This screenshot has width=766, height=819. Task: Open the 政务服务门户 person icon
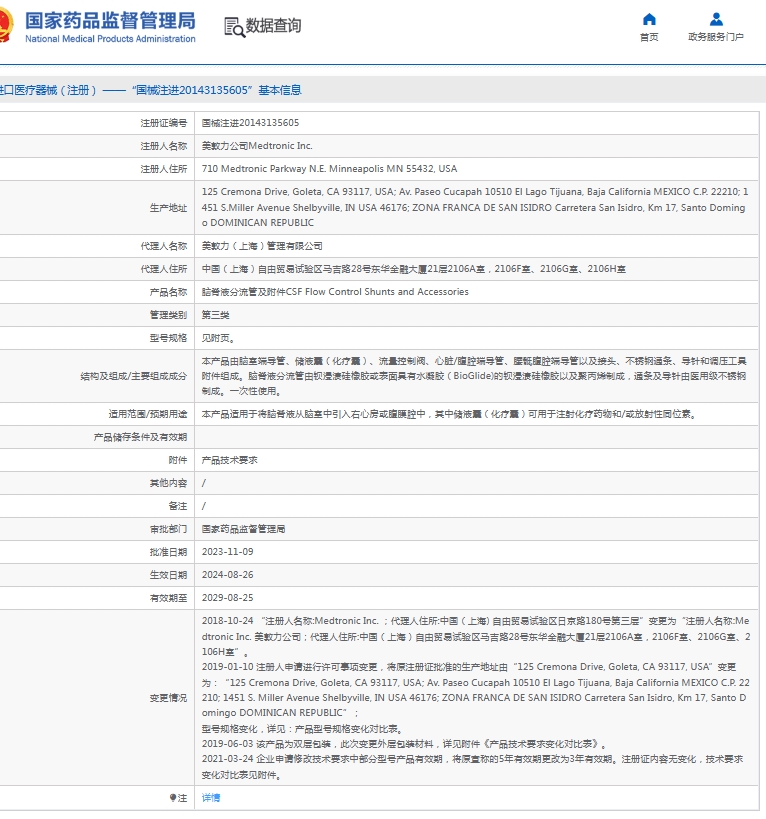click(x=716, y=19)
